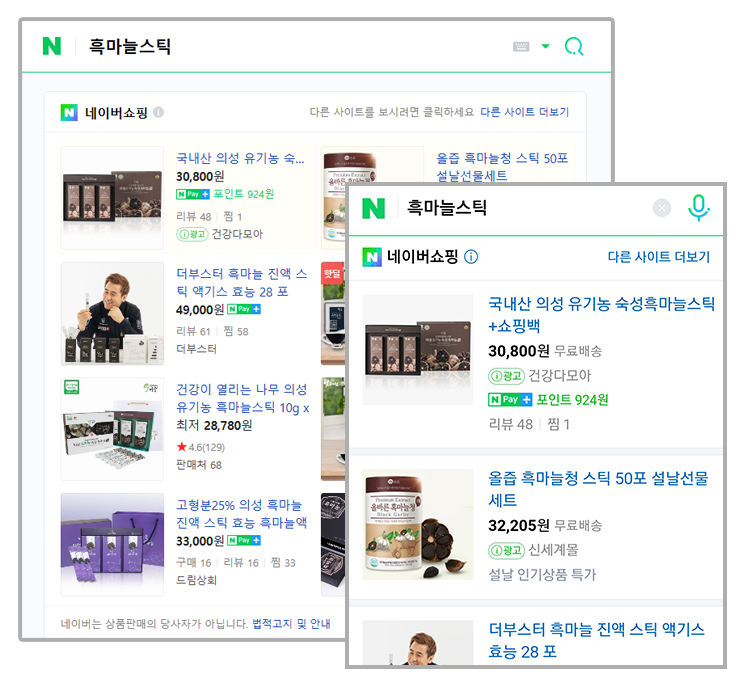This screenshot has width=740, height=688.
Task: Open the on-screen keyboard icon in desktop search bar
Action: [x=521, y=46]
